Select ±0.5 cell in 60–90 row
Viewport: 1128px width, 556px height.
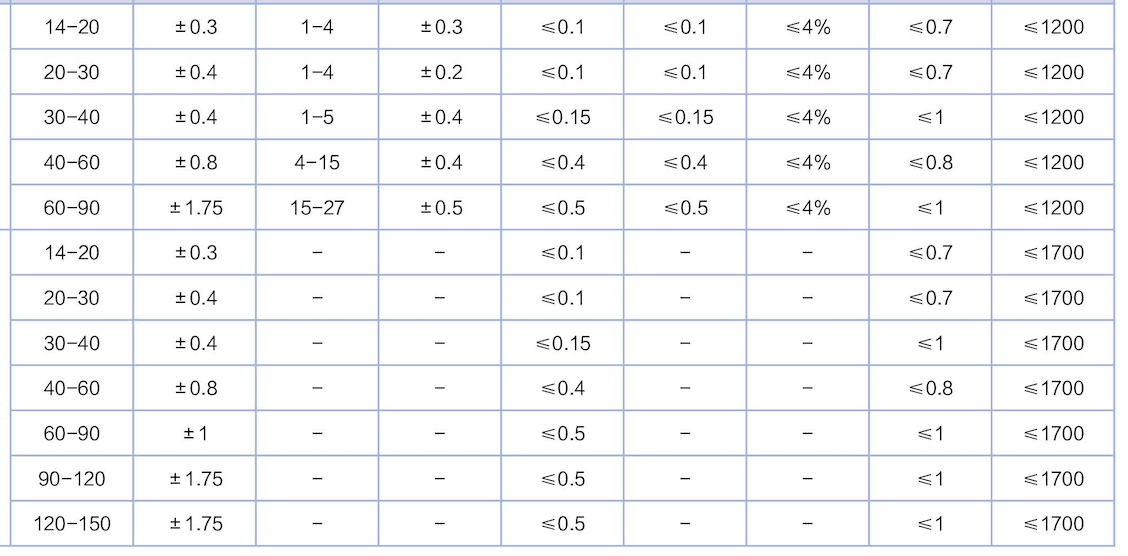point(440,208)
